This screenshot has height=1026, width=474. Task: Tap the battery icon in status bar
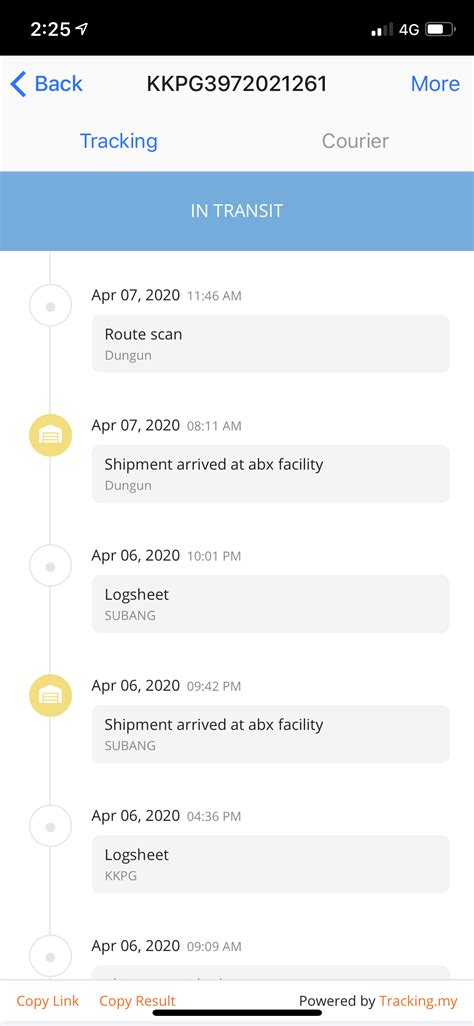tap(441, 29)
